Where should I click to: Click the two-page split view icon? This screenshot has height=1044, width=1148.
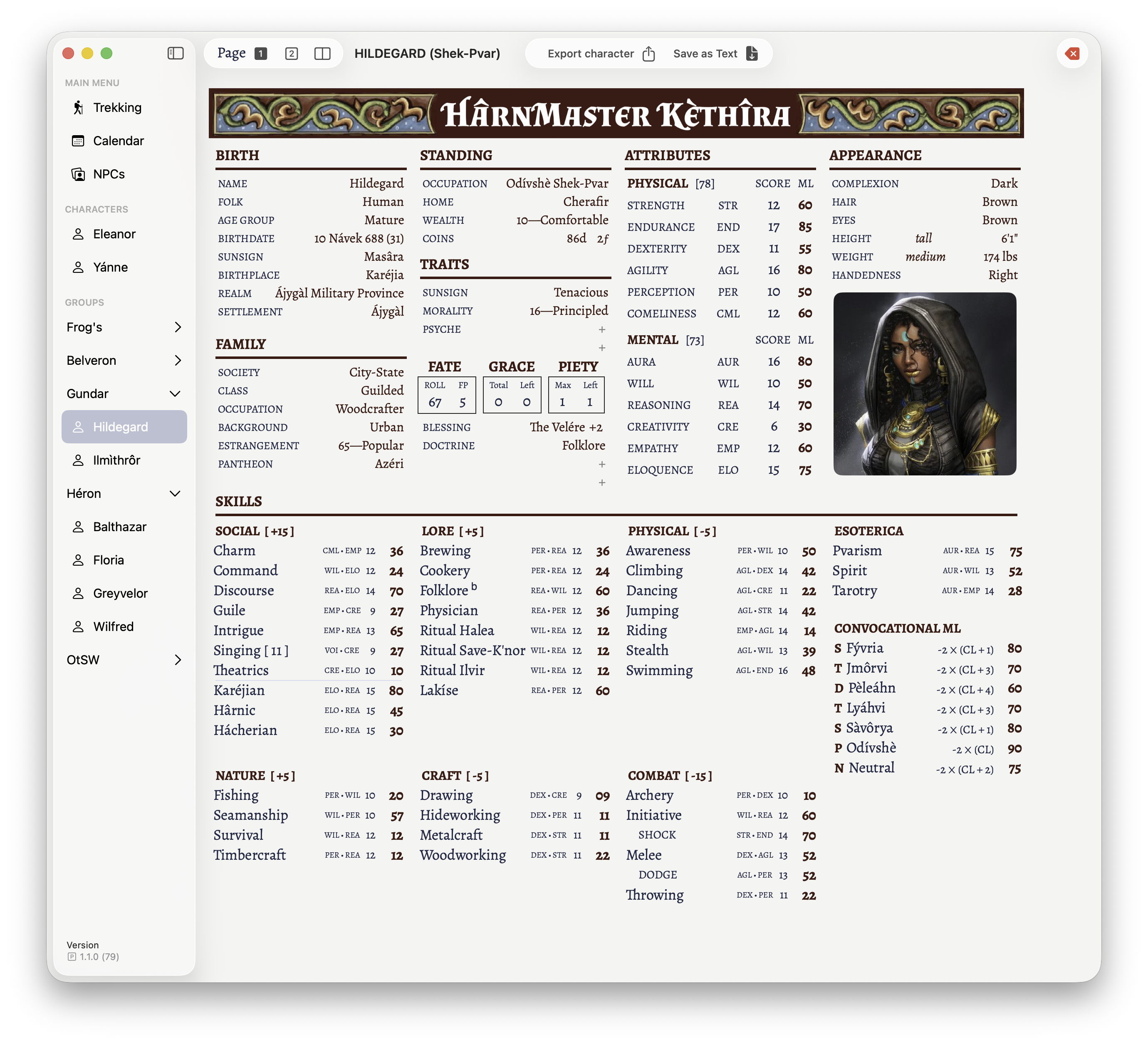coord(322,54)
